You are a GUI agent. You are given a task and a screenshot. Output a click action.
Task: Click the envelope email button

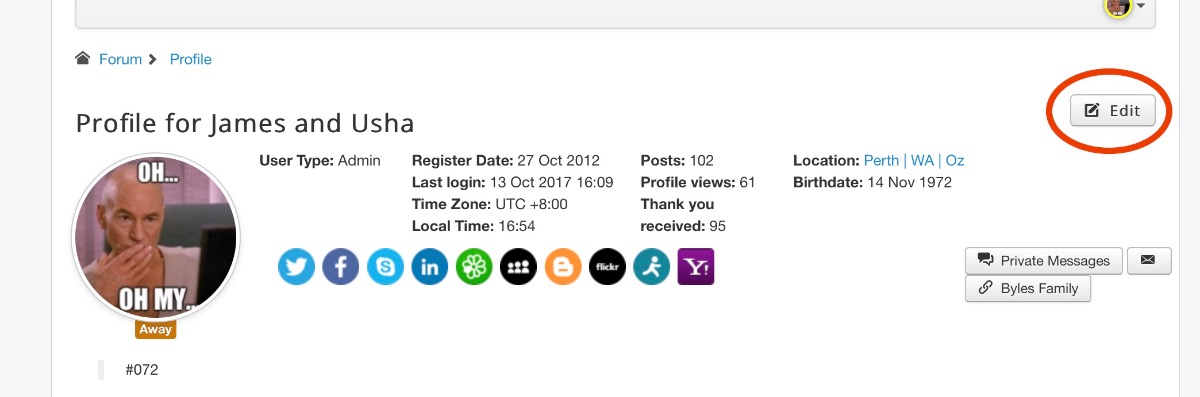point(1148,260)
